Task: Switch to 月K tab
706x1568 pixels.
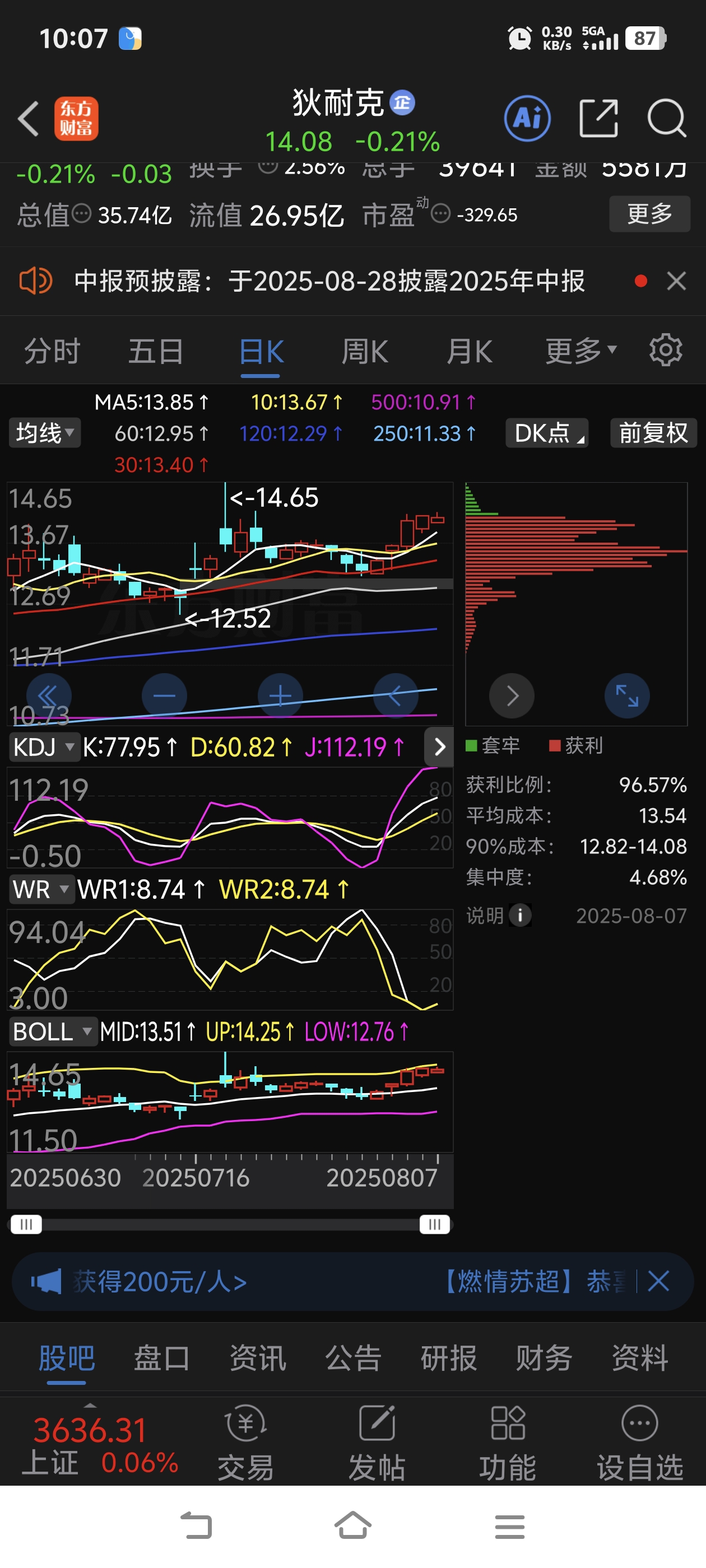Action: [469, 351]
